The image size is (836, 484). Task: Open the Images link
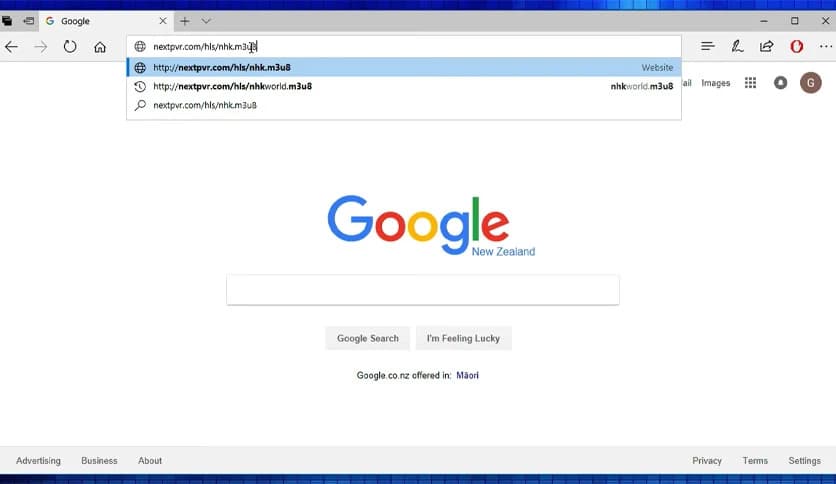(x=716, y=83)
